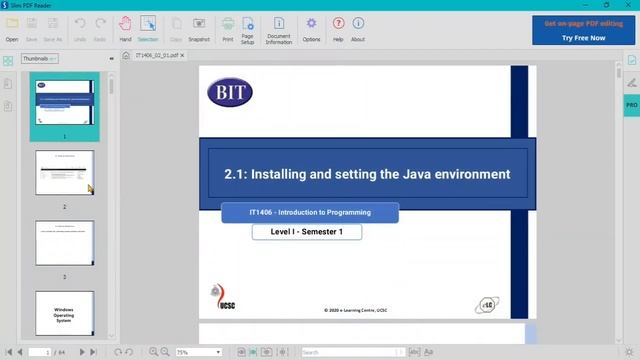640x360 pixels.
Task: Click the highlighted teal page view mode icon
Action: (x=253, y=352)
